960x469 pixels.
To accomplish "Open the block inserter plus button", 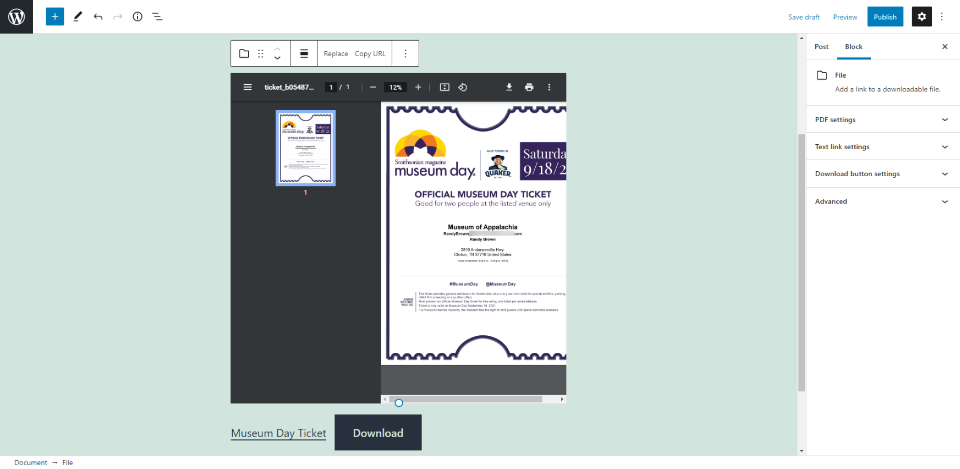I will [x=54, y=17].
